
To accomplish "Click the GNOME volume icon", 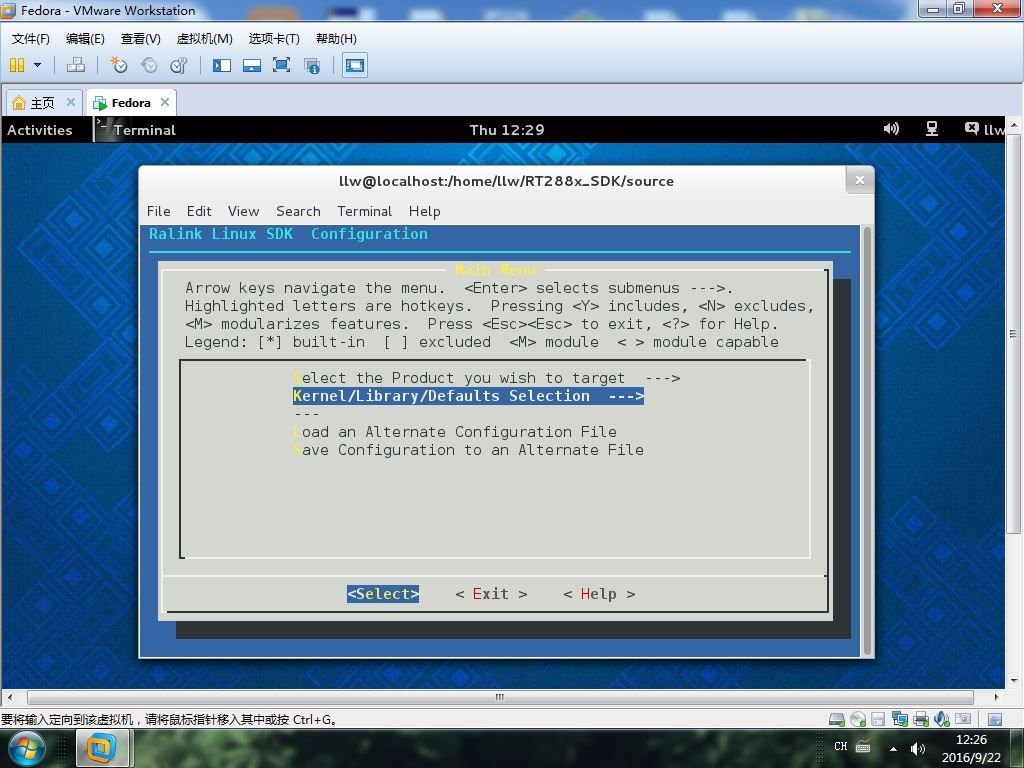I will (891, 129).
